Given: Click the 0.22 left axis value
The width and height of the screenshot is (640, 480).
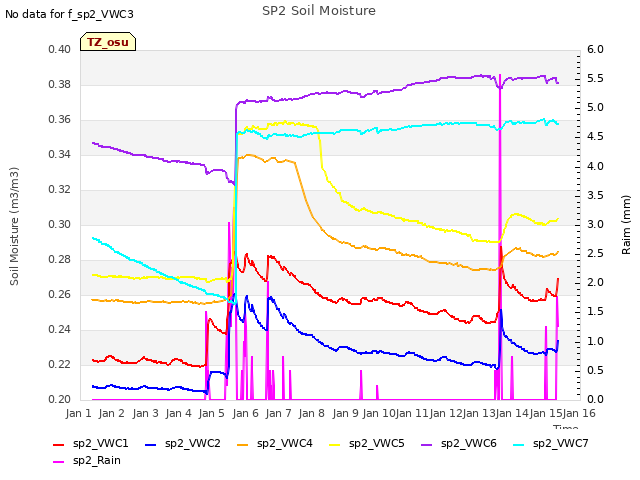Looking at the screenshot, I should 59,364.
